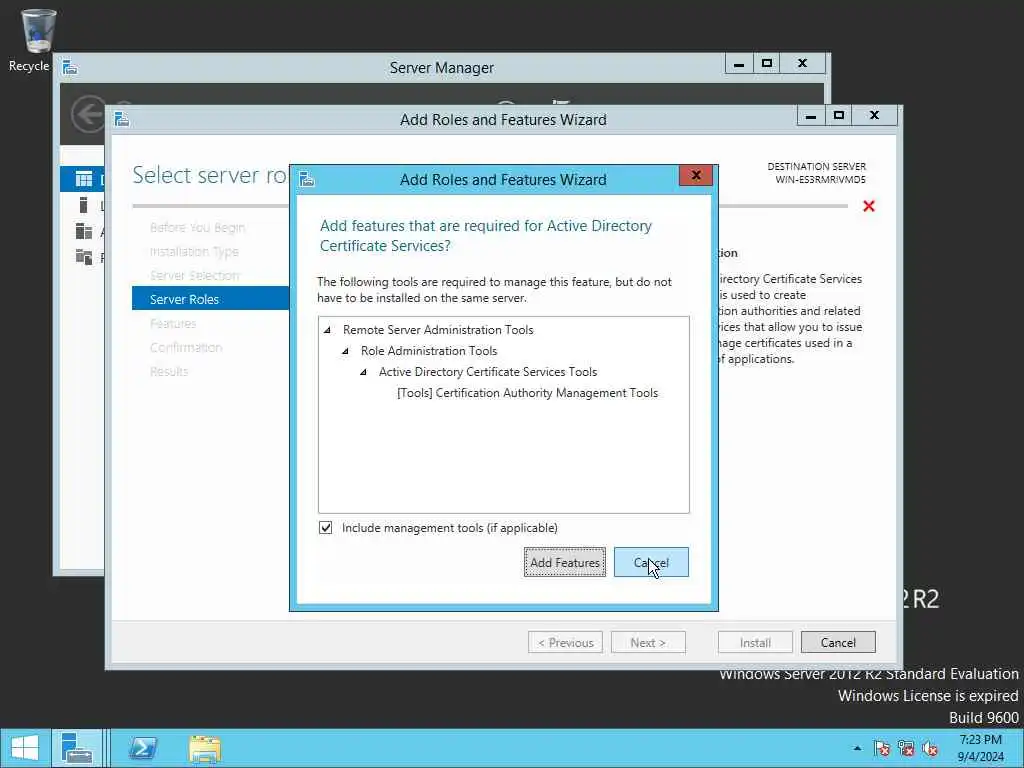Minimize the Server Manager window
Image resolution: width=1024 pixels, height=768 pixels.
click(739, 63)
